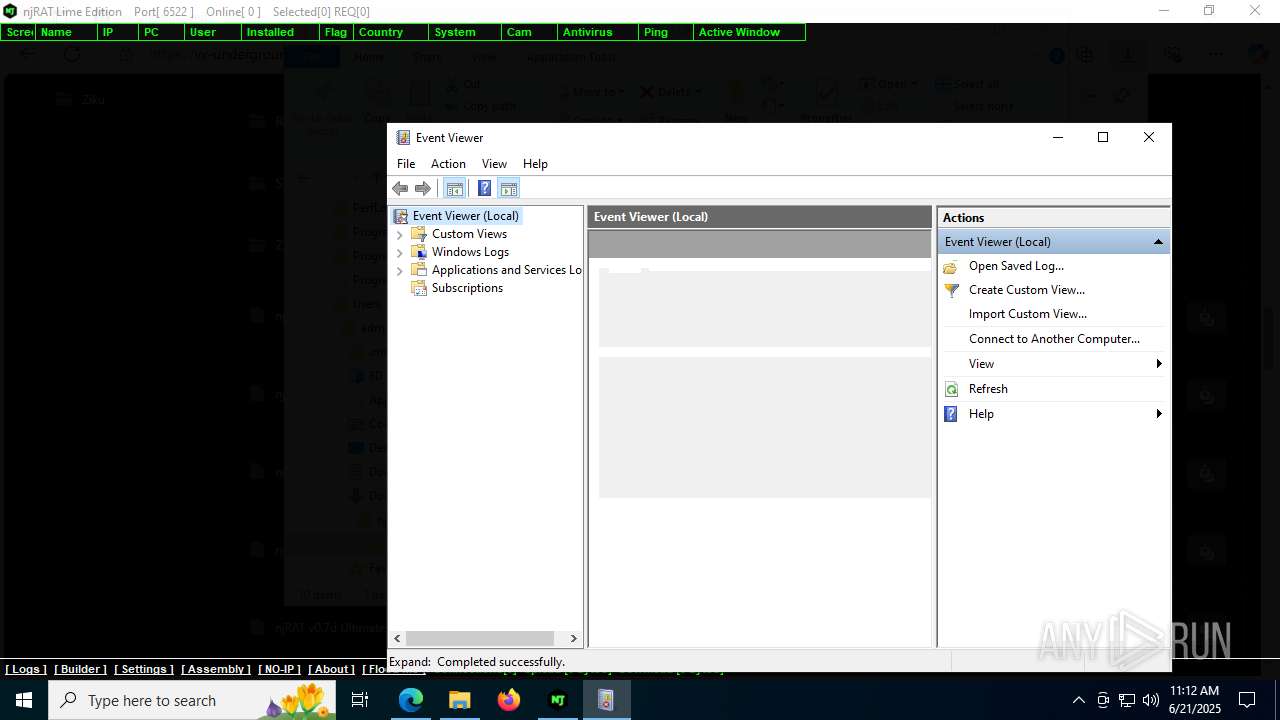This screenshot has height=720, width=1280.
Task: Open the Builder tab in njRAT
Action: point(80,669)
